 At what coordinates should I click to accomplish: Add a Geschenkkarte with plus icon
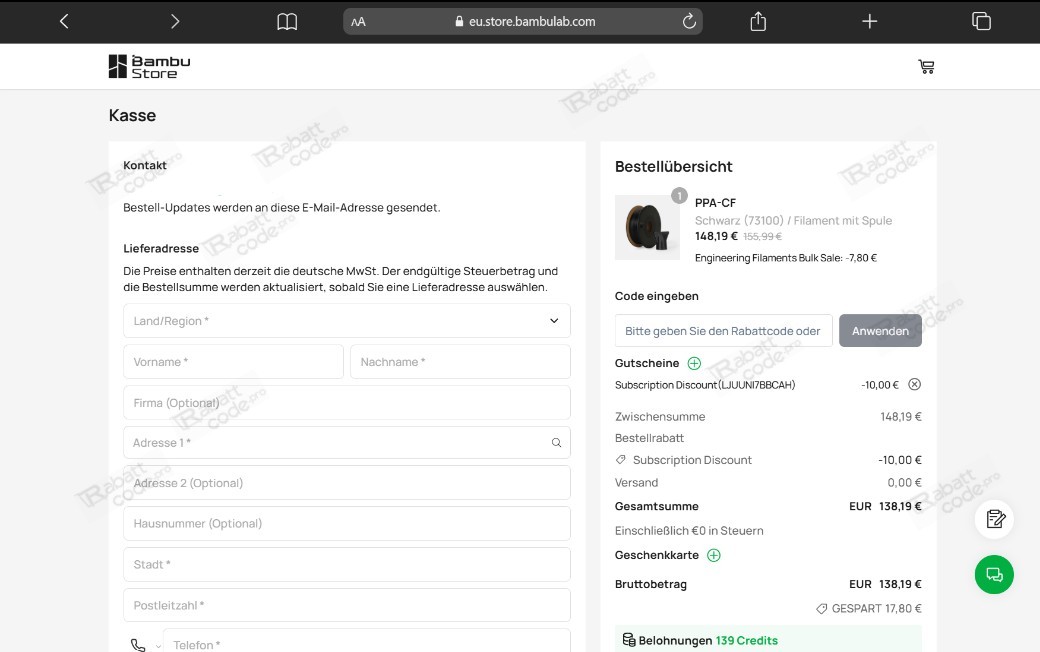[x=714, y=555]
